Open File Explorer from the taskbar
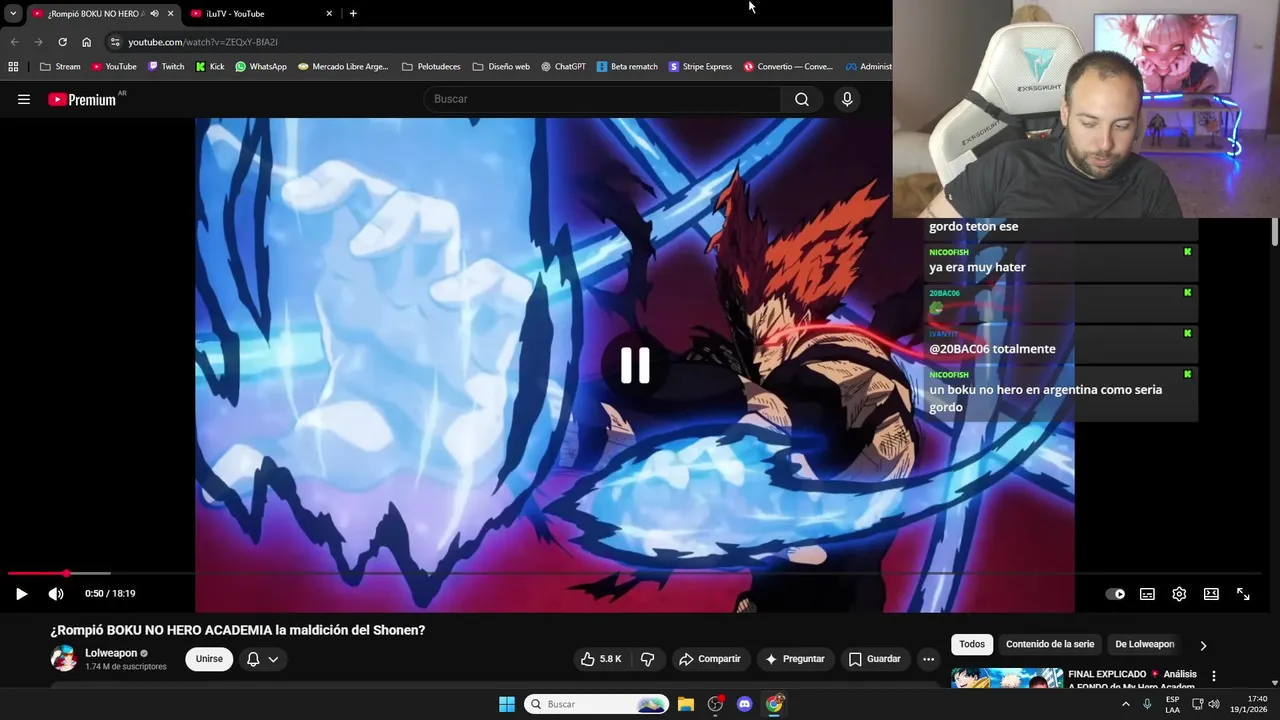This screenshot has width=1280, height=720. coord(686,704)
